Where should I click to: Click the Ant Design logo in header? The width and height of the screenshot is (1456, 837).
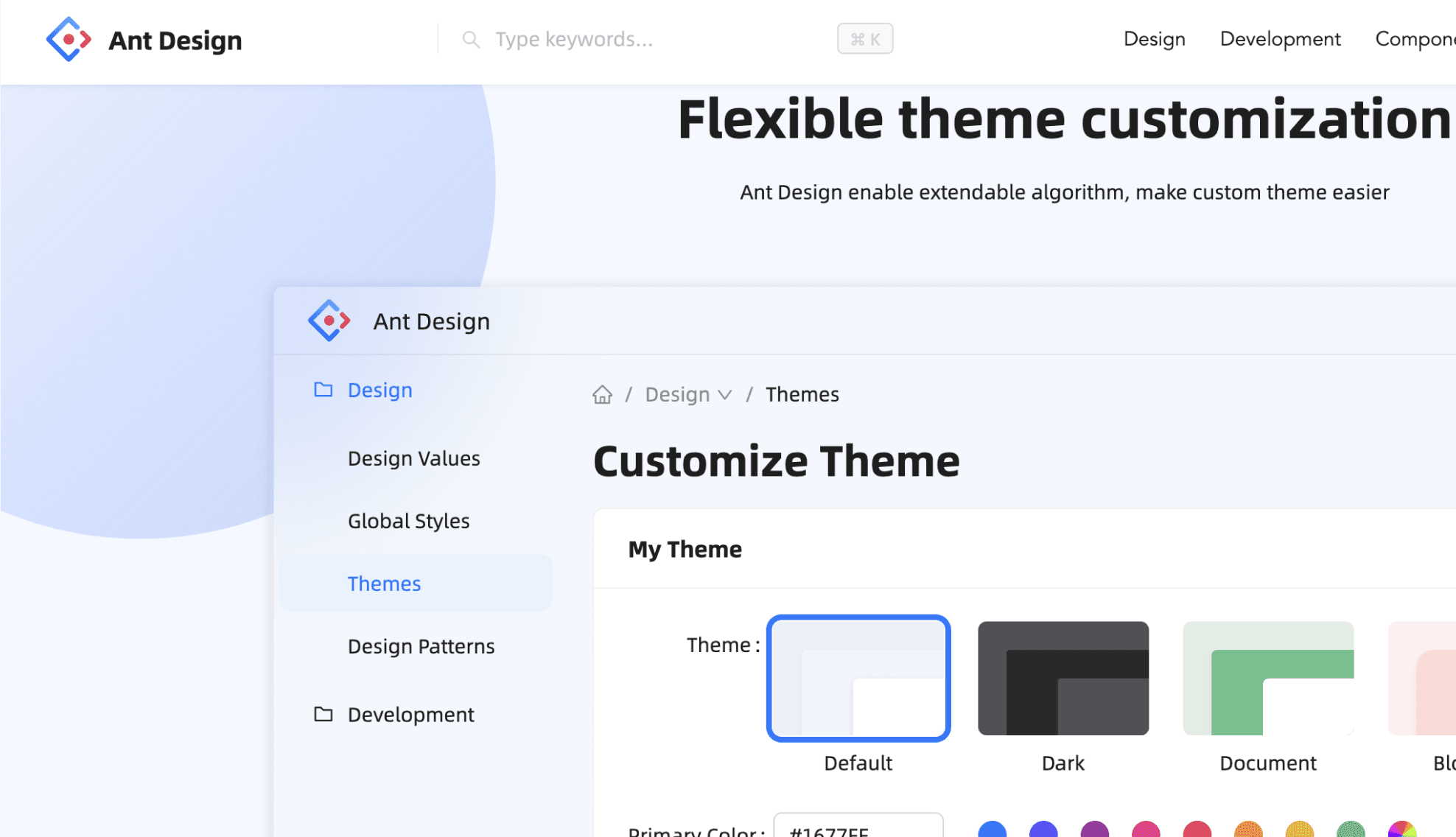pos(69,39)
